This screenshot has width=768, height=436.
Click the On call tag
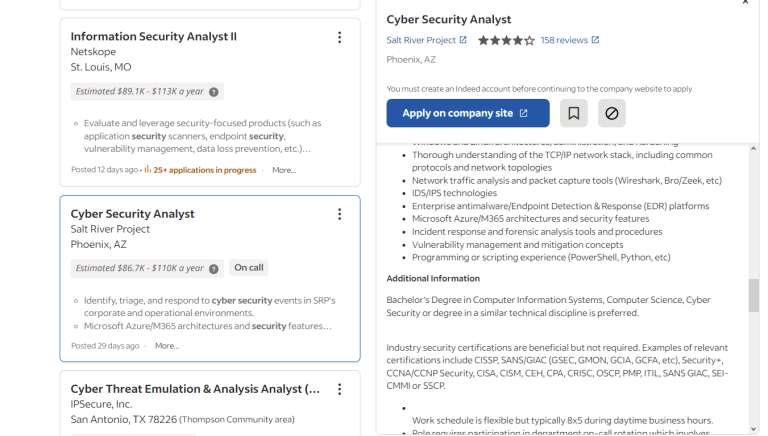click(249, 268)
